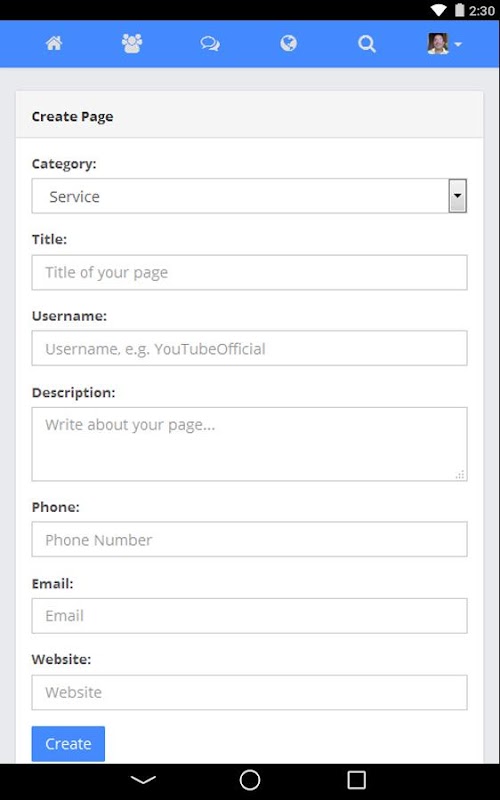Open the Category dropdown arrow
The width and height of the screenshot is (500, 800).
pyautogui.click(x=458, y=196)
